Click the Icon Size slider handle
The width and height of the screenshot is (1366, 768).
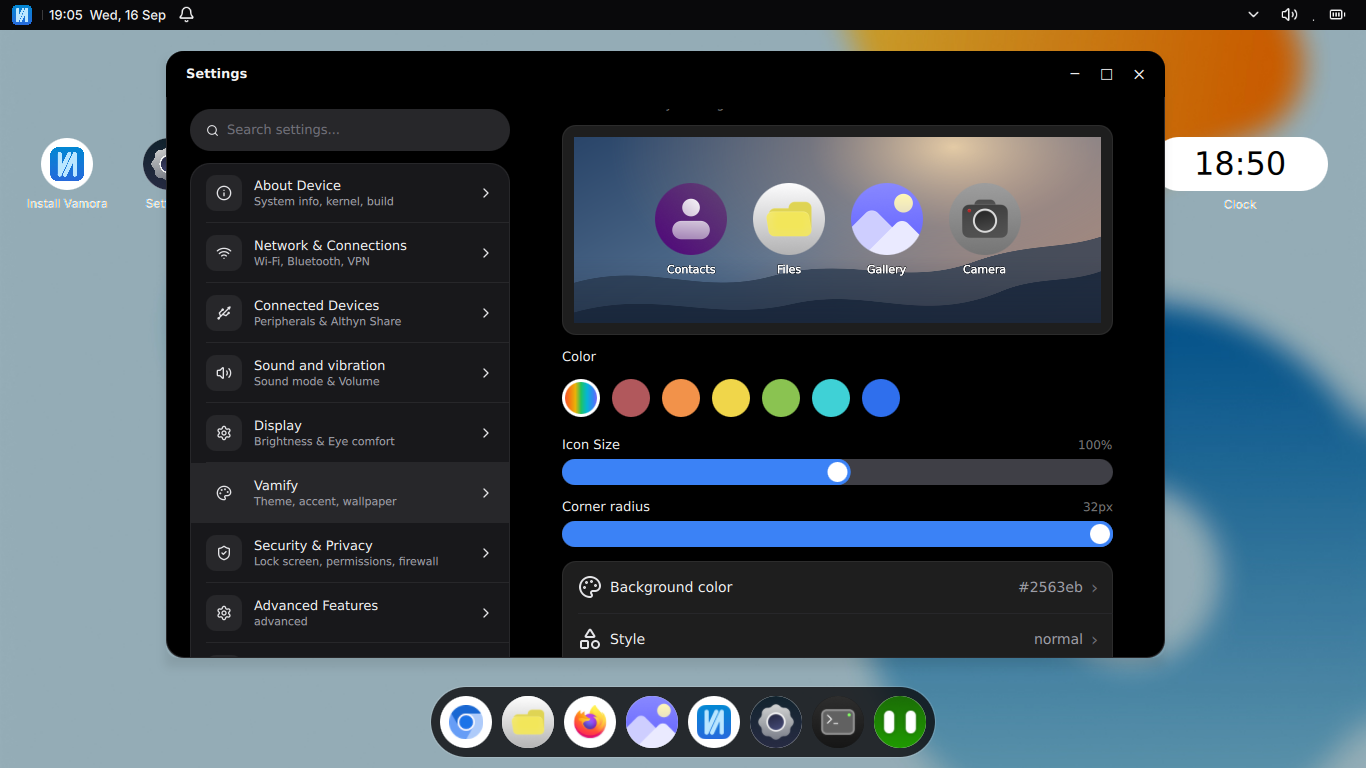click(x=838, y=472)
